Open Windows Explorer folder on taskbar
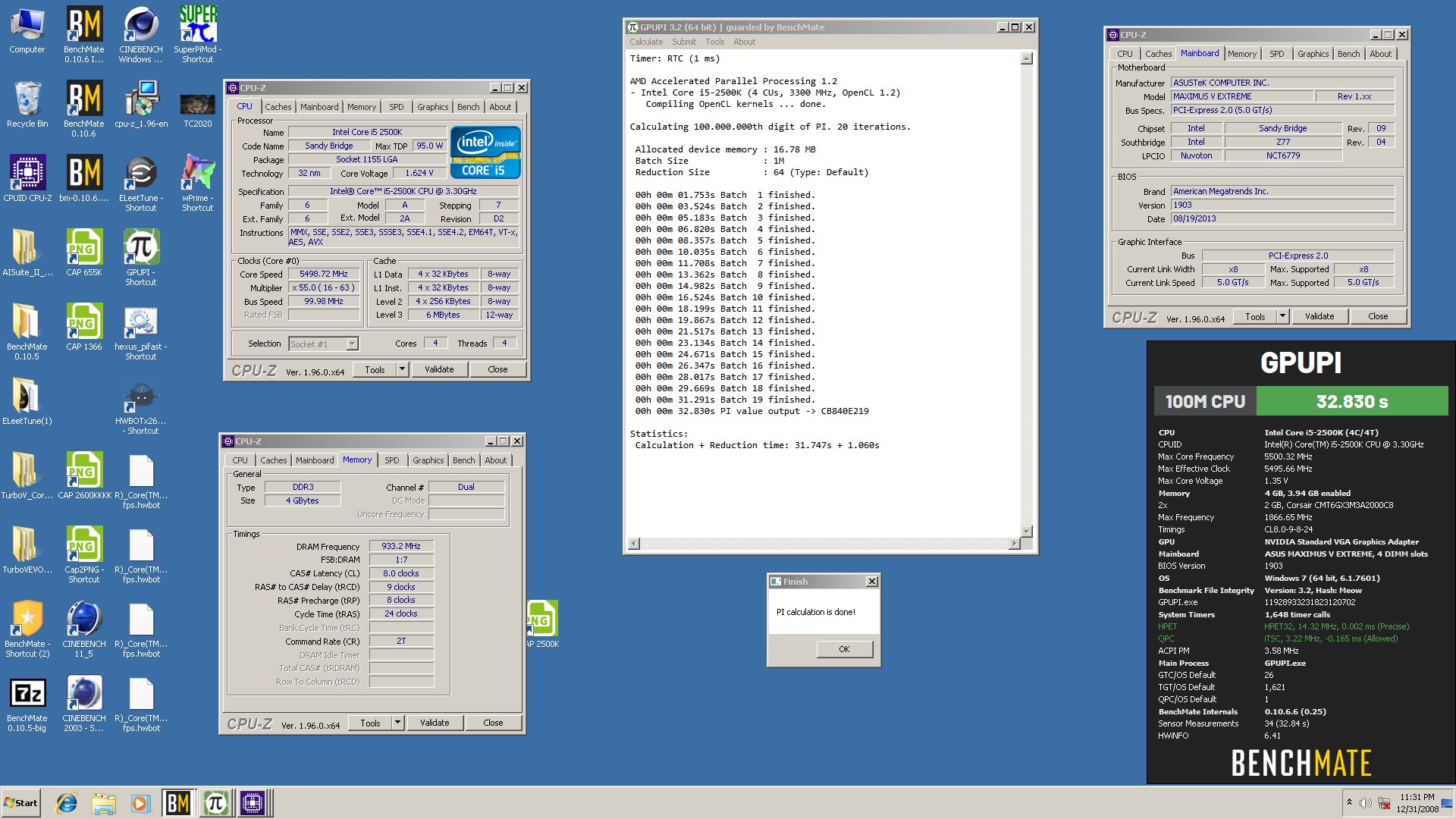 click(x=104, y=803)
